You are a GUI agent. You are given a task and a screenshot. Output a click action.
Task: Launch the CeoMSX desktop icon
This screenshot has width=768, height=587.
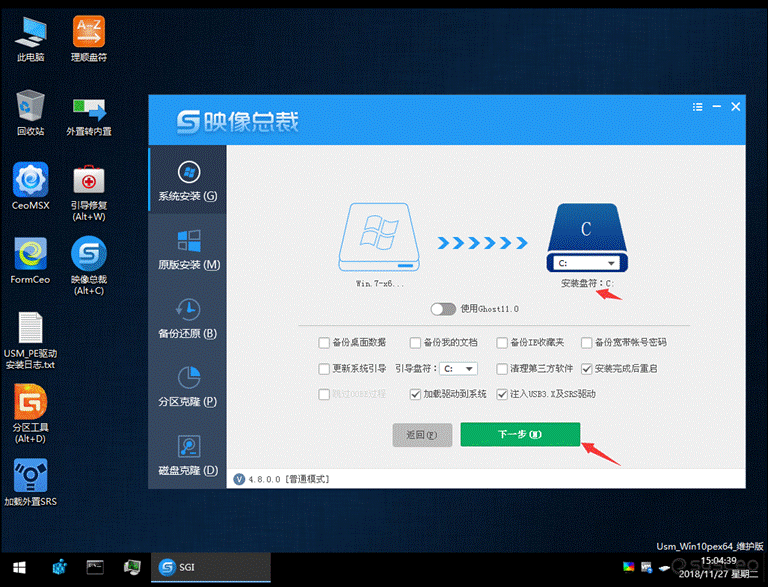click(x=30, y=187)
